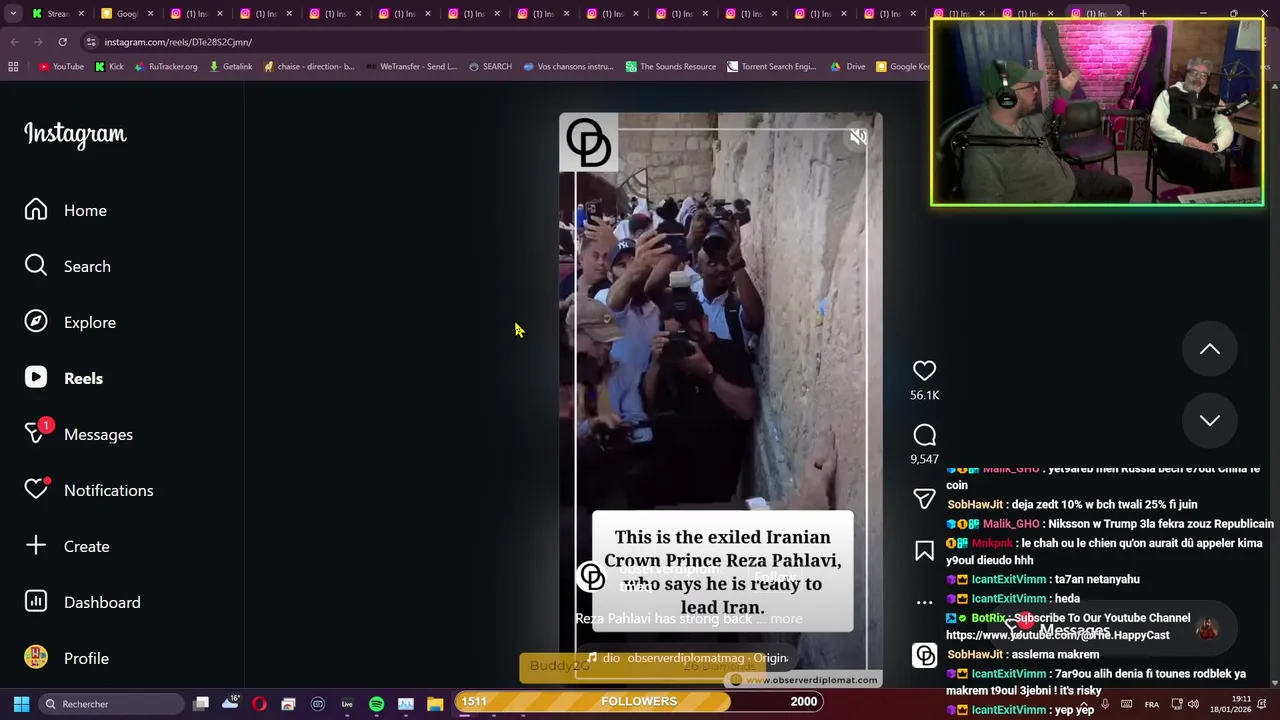
Task: Open the Task View taskbar icon
Action: pyautogui.click(x=201, y=704)
